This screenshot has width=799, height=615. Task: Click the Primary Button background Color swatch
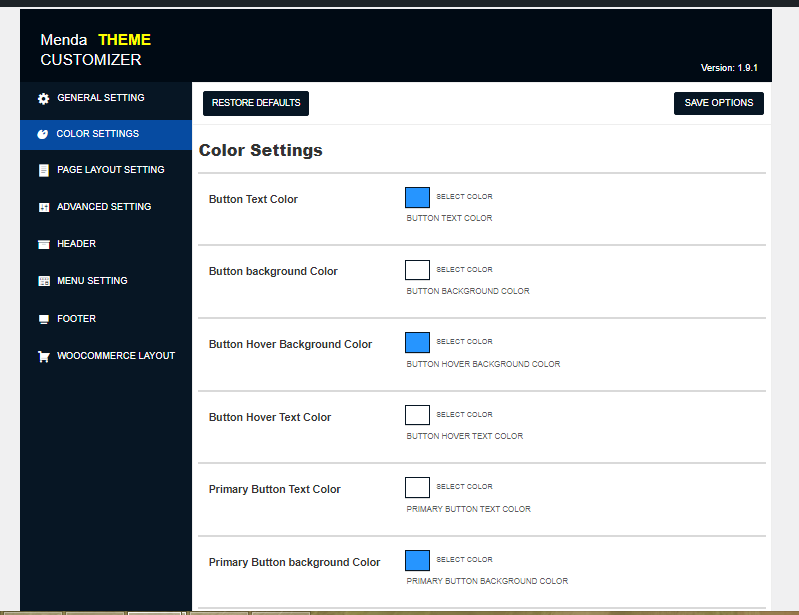[x=417, y=560]
